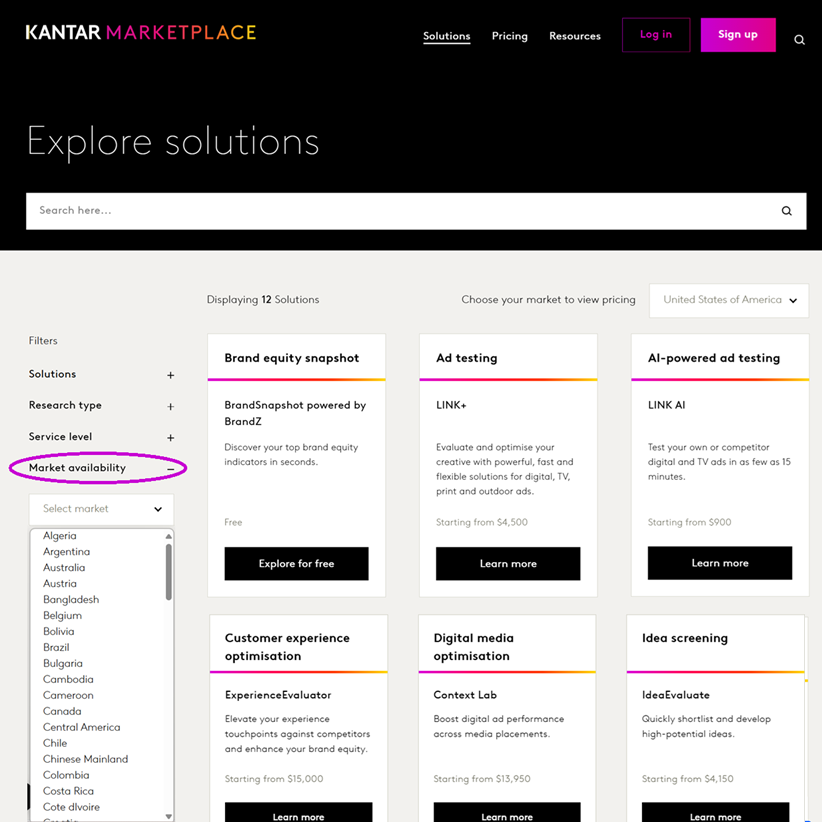Select Chile in the market list

pyautogui.click(x=55, y=743)
